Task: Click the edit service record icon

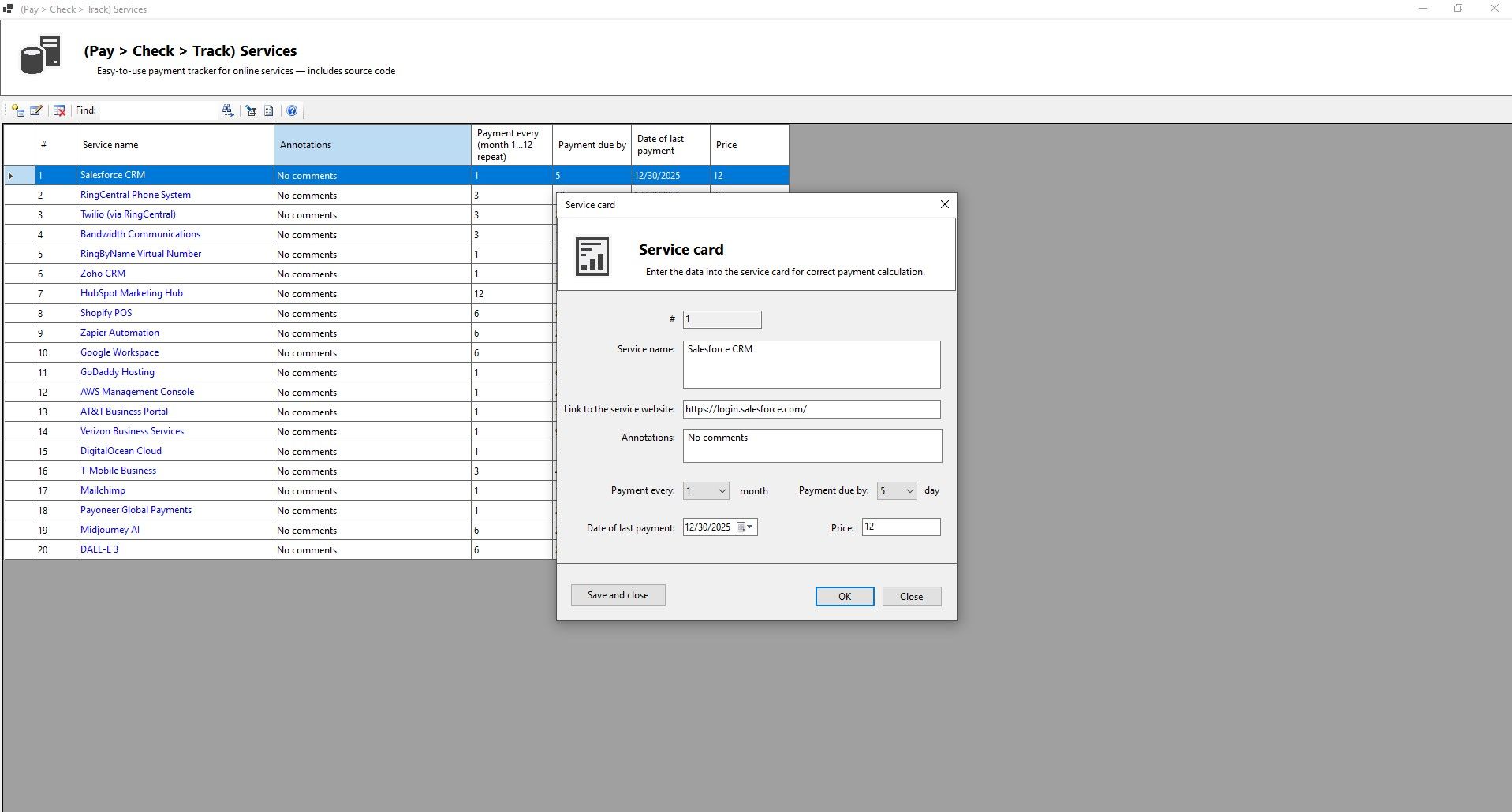Action: click(x=36, y=111)
